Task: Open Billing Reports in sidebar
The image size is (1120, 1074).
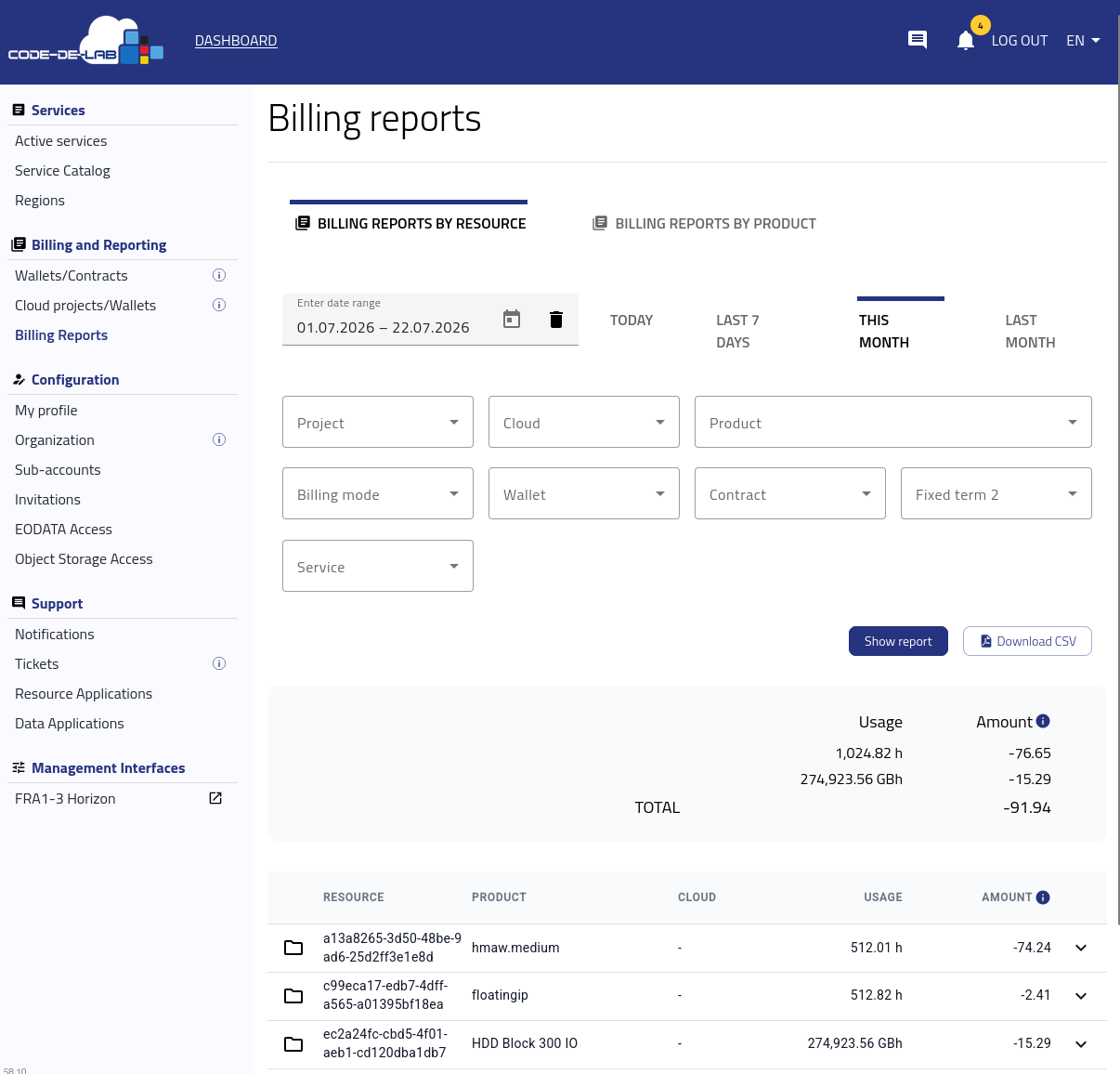Action: pyautogui.click(x=61, y=334)
